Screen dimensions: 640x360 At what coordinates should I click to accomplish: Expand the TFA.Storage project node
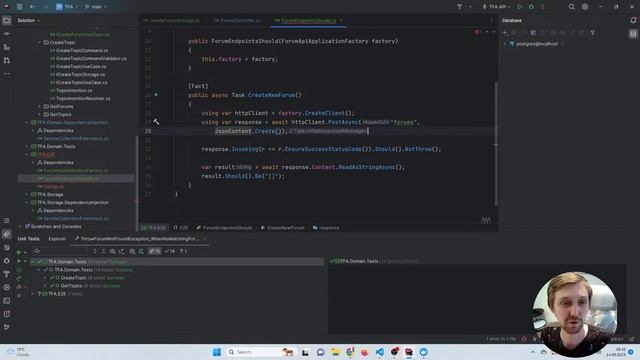click(27, 195)
